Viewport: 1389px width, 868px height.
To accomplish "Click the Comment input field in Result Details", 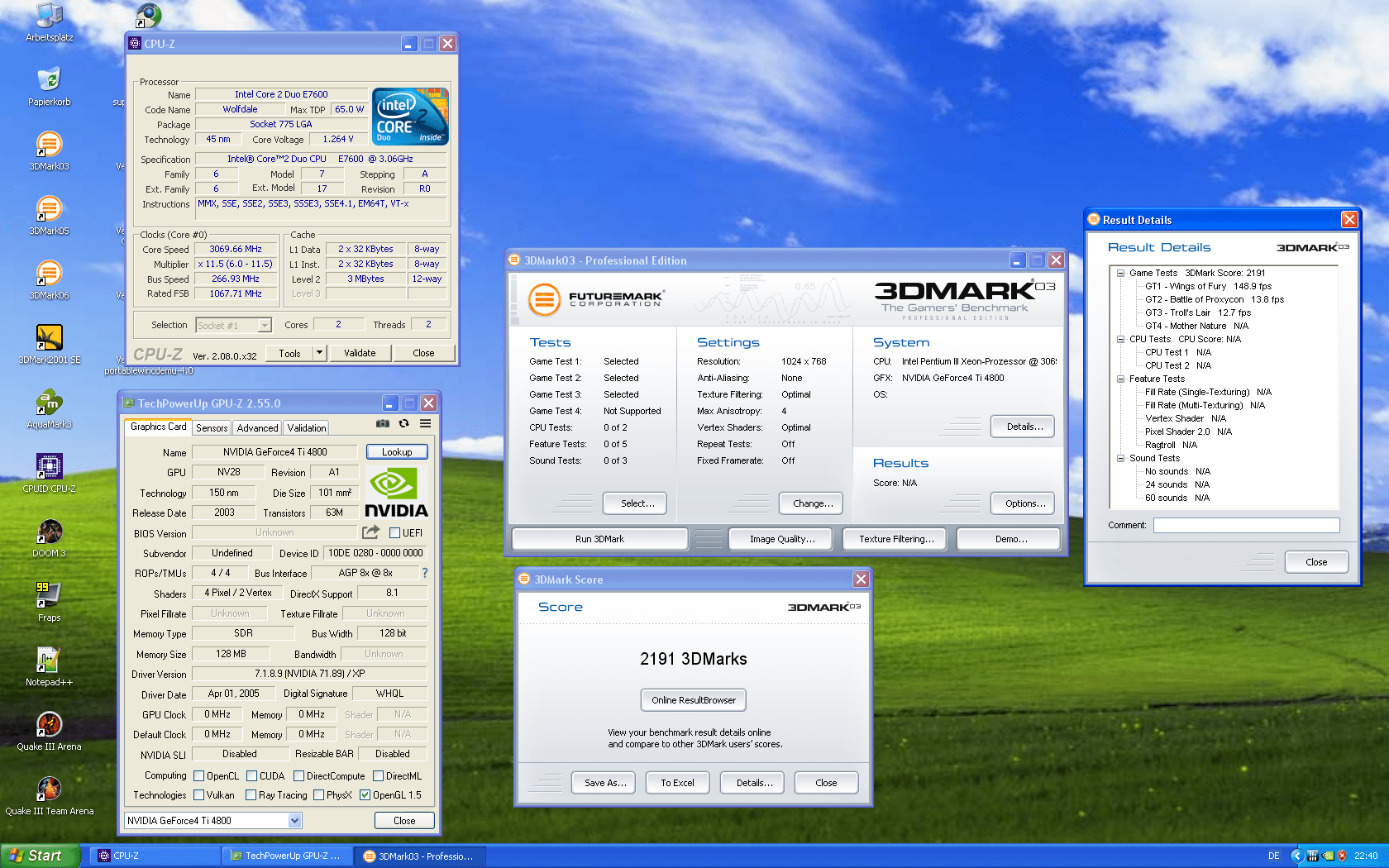I will pos(1247,526).
